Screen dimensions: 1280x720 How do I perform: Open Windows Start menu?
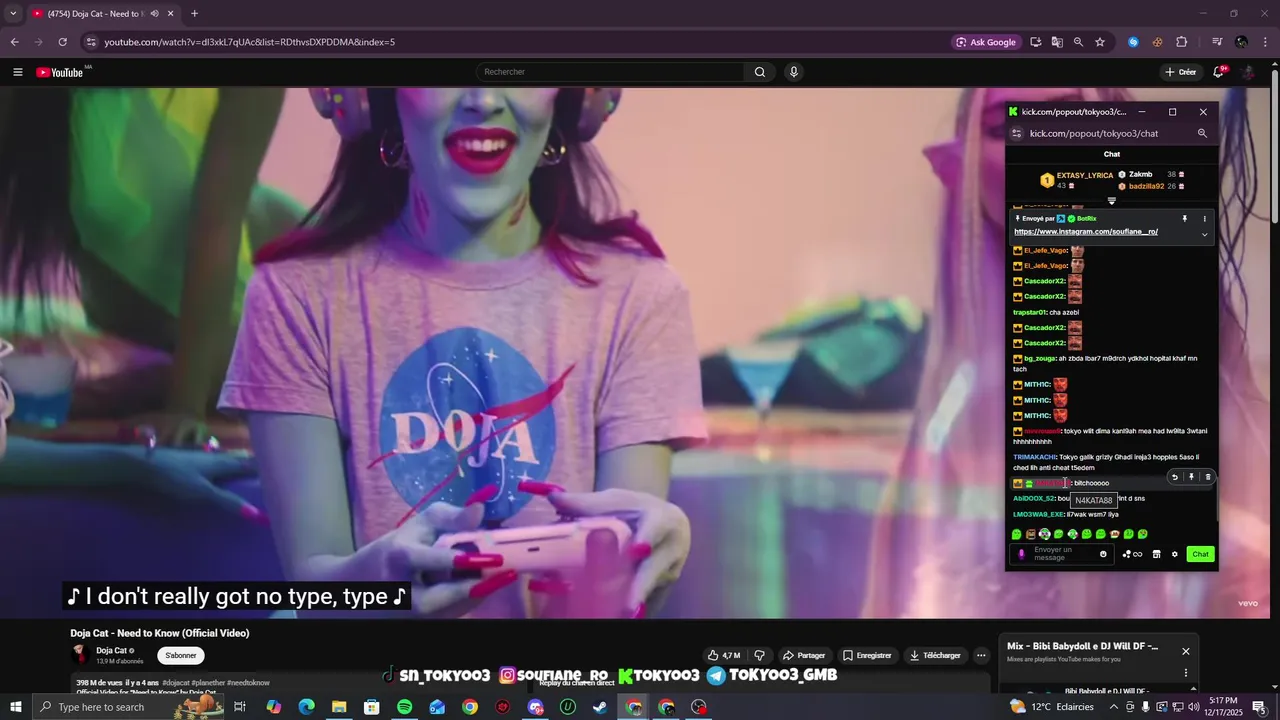point(15,707)
